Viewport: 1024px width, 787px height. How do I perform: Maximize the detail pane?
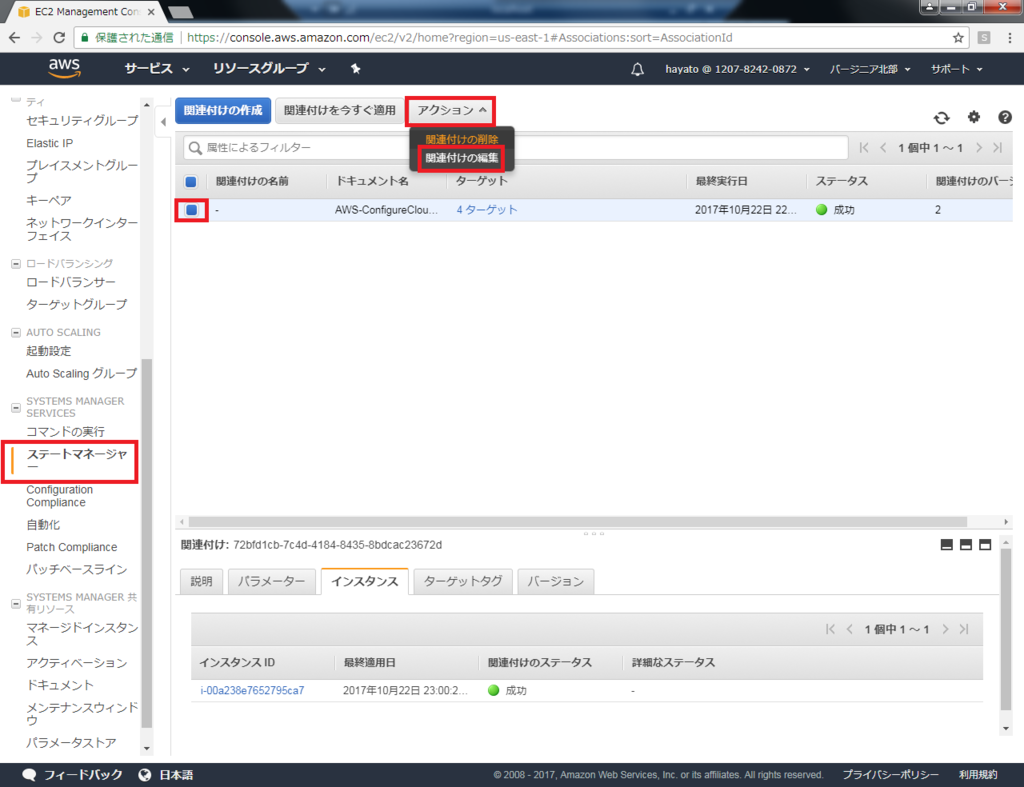985,545
